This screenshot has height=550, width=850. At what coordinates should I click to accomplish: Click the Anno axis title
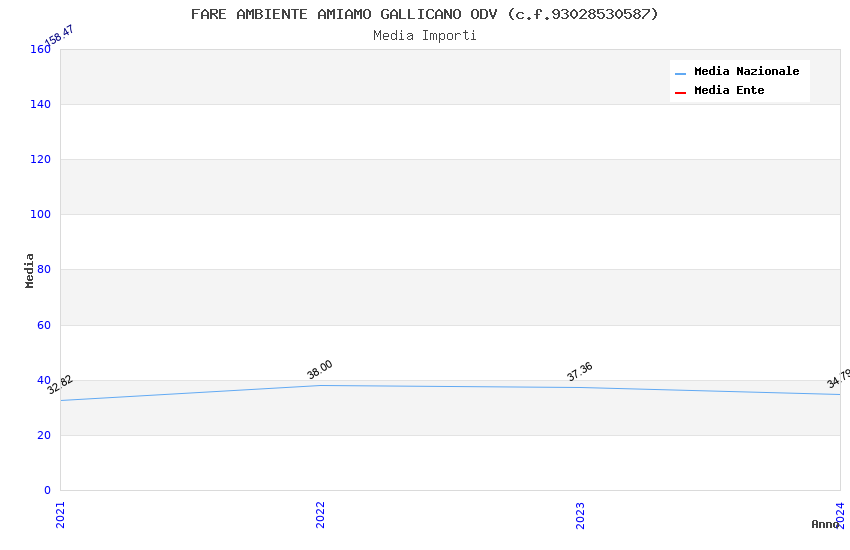click(x=824, y=524)
